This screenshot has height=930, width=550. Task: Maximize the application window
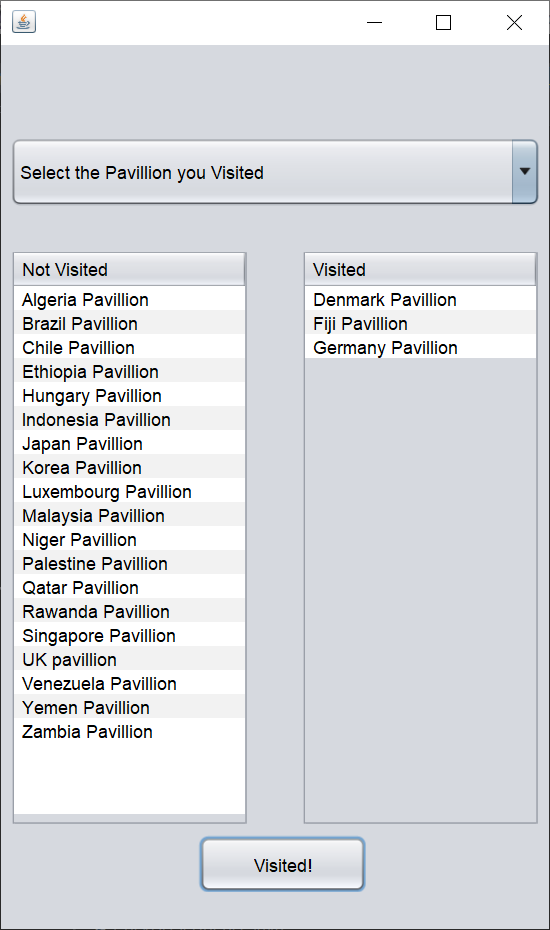coord(443,23)
